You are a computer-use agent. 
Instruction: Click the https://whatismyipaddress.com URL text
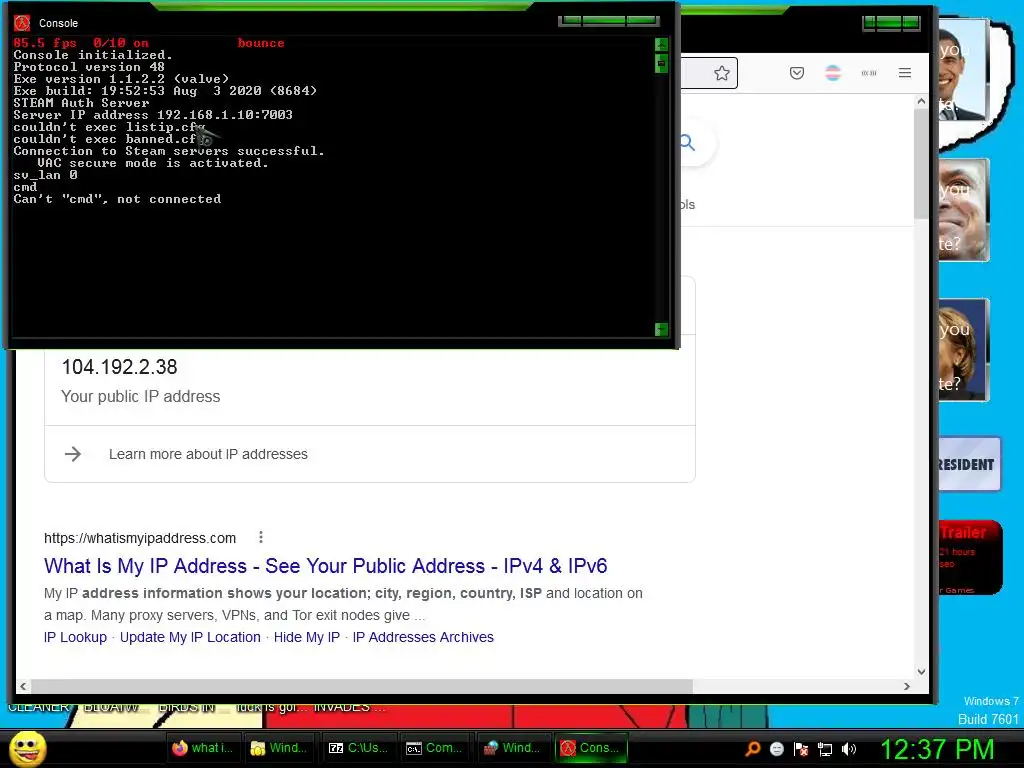140,538
